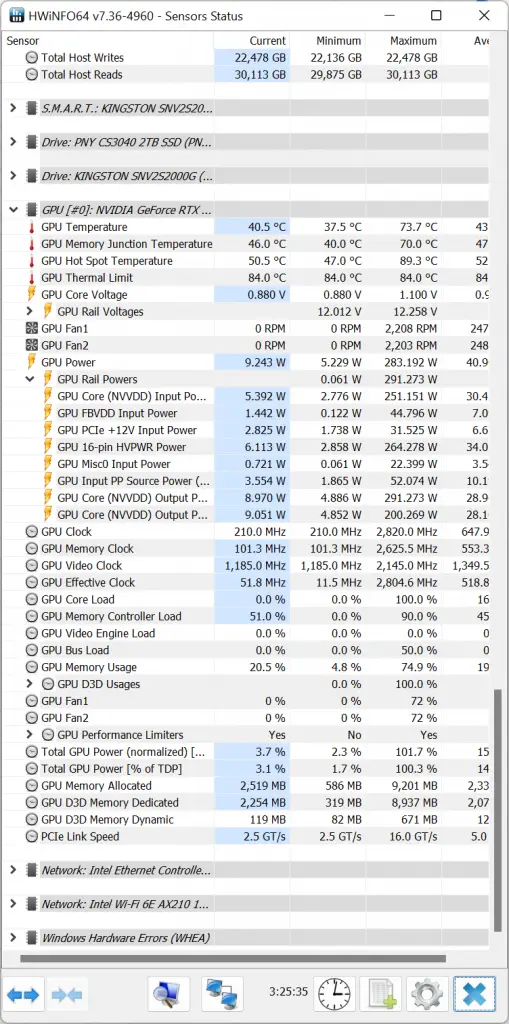
Task: Click the GPU Core Load gauge icon
Action: 31,600
